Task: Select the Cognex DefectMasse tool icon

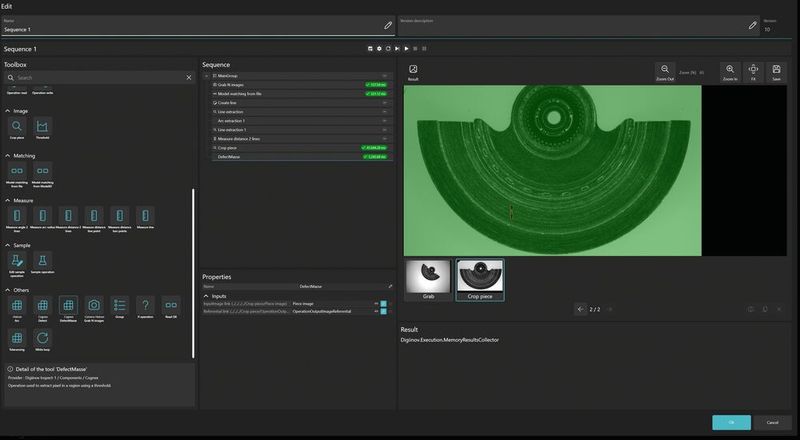Action: (x=68, y=308)
